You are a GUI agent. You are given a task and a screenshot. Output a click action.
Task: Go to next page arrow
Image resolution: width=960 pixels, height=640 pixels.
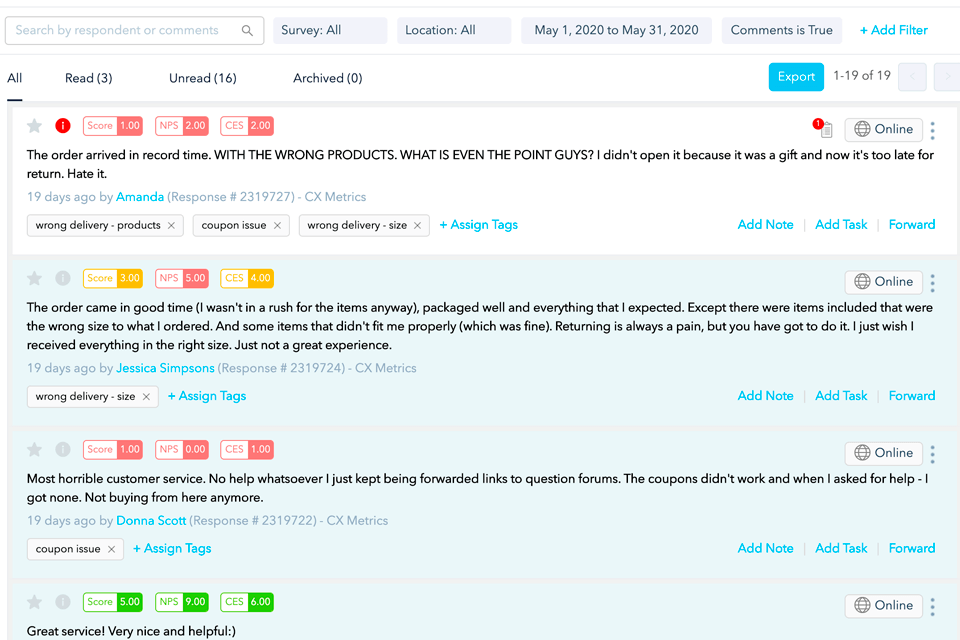[x=947, y=77]
